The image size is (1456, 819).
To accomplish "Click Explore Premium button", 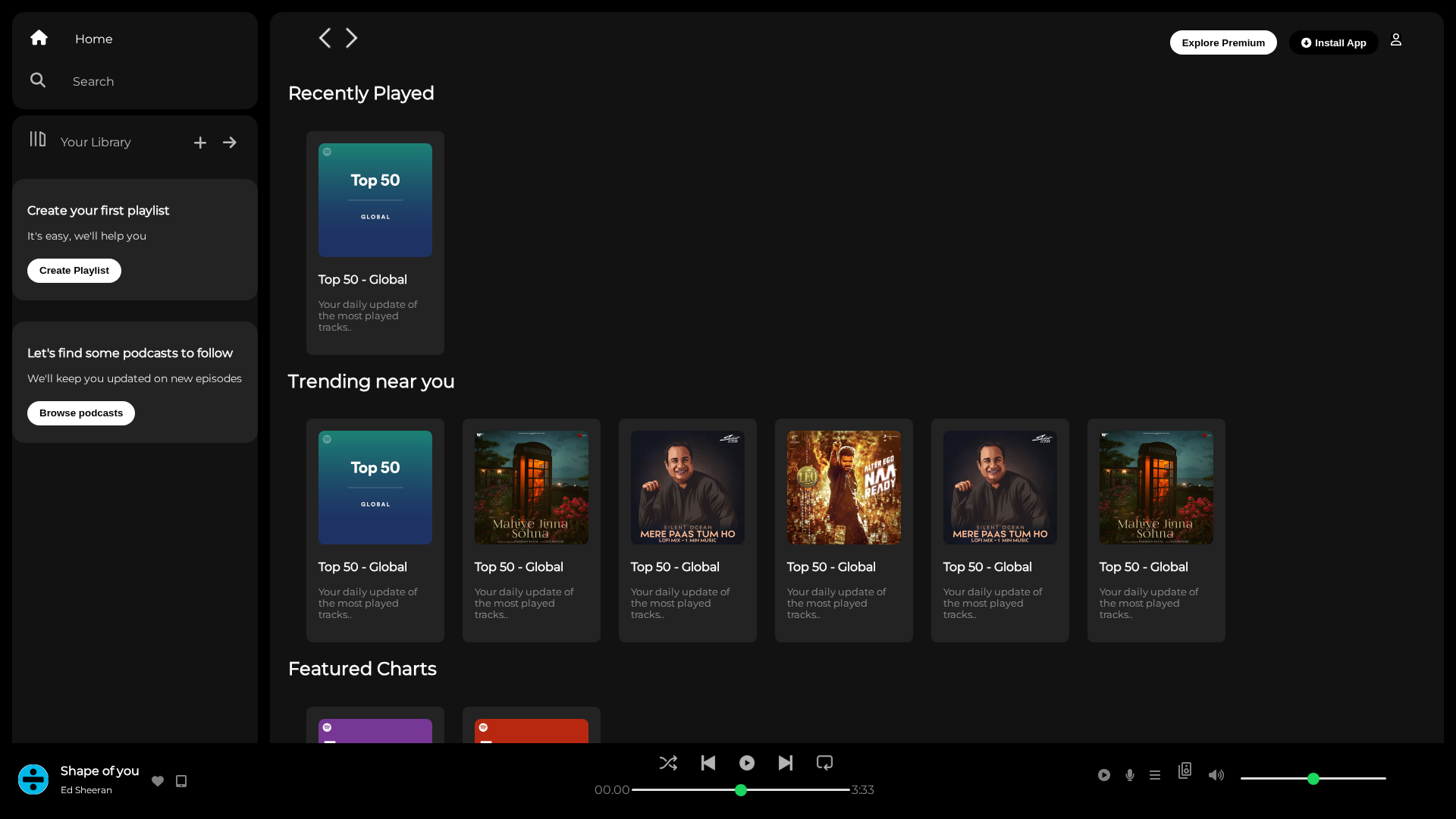I will 1223,42.
